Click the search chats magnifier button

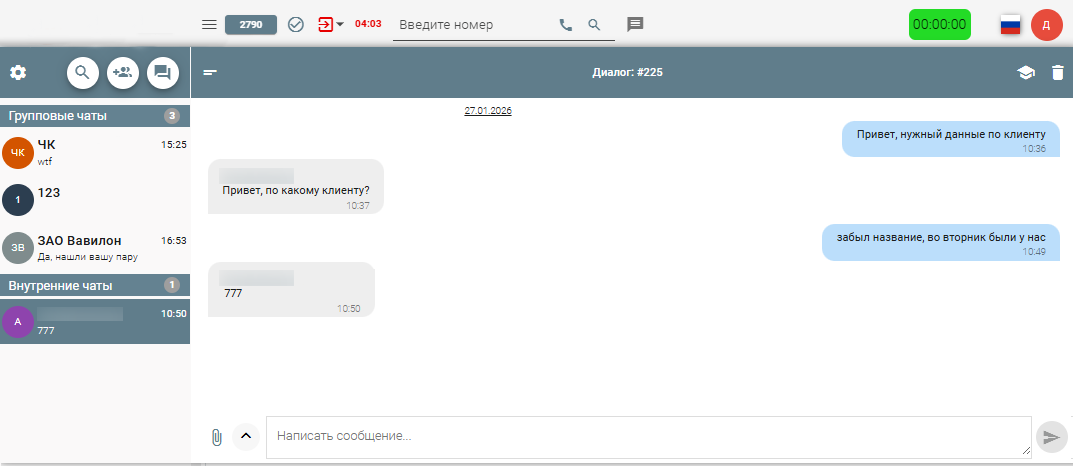[x=83, y=72]
